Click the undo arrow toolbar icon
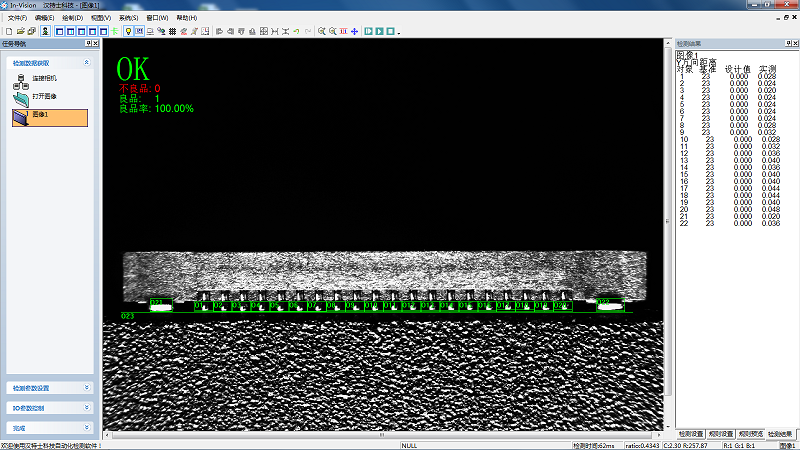Image resolution: width=800 pixels, height=450 pixels. 297,31
